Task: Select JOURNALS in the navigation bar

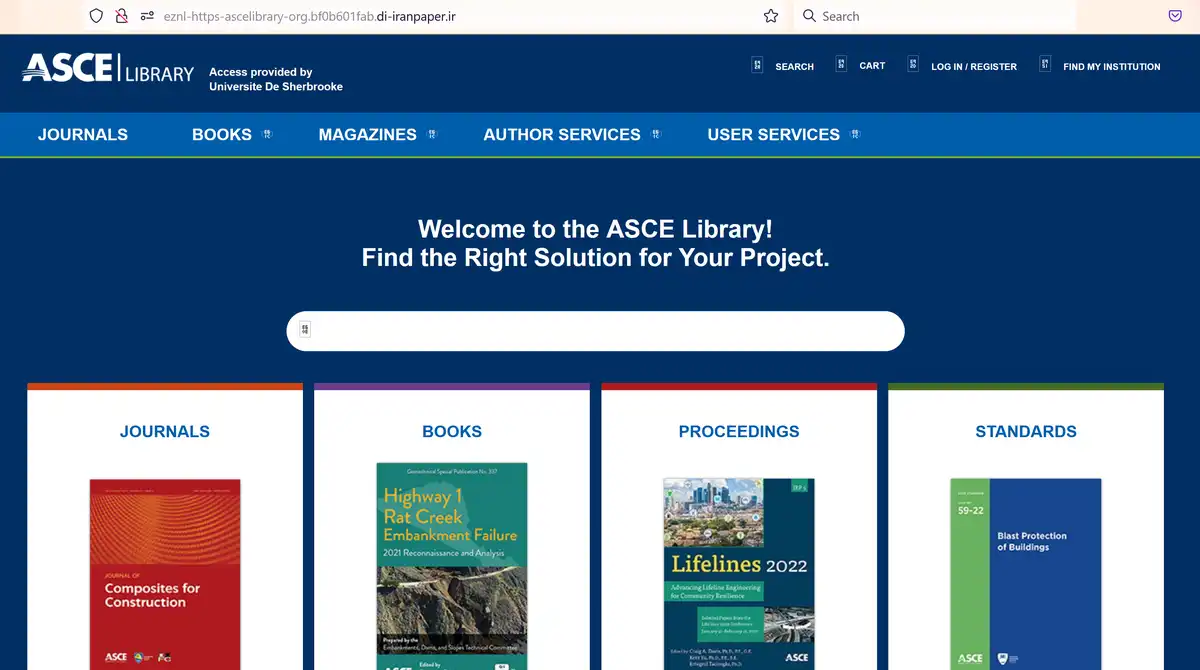Action: (83, 134)
